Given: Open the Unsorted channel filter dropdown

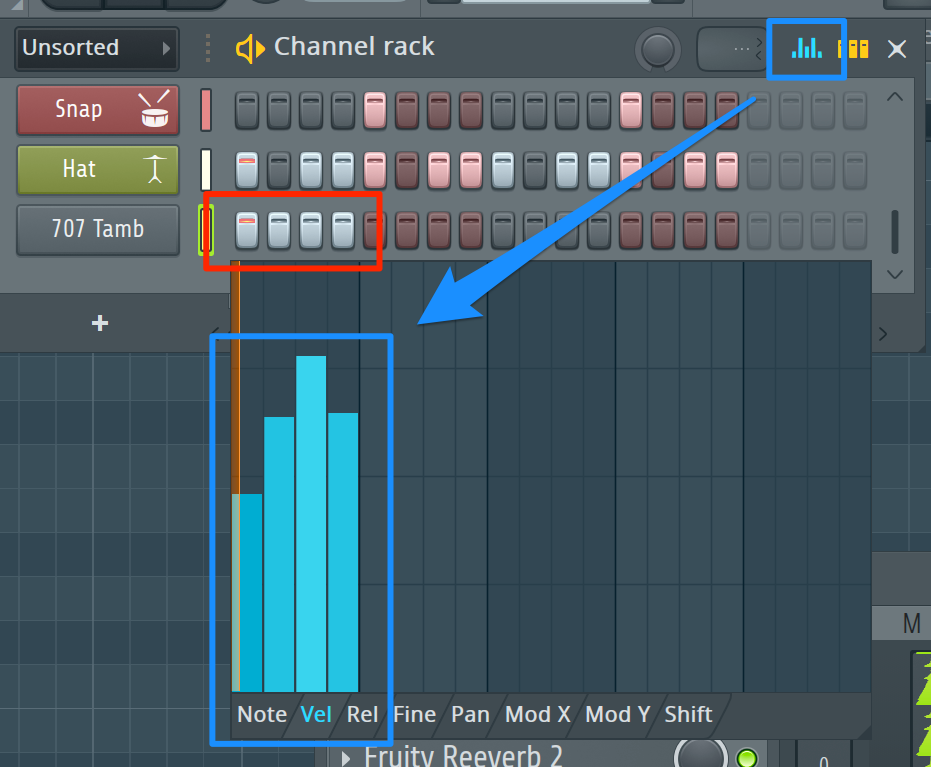Looking at the screenshot, I should 97,48.
